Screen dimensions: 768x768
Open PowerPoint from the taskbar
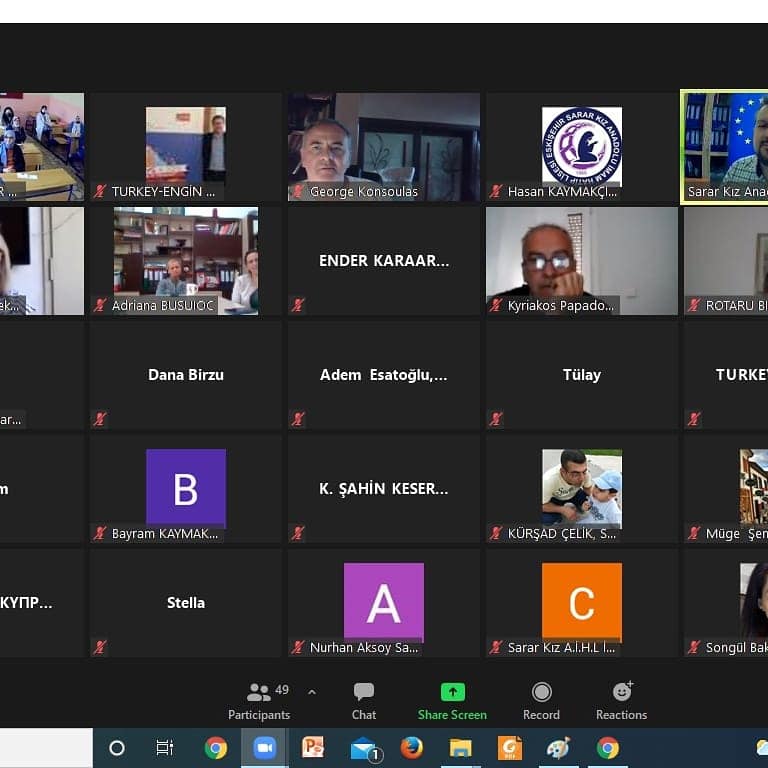[313, 748]
